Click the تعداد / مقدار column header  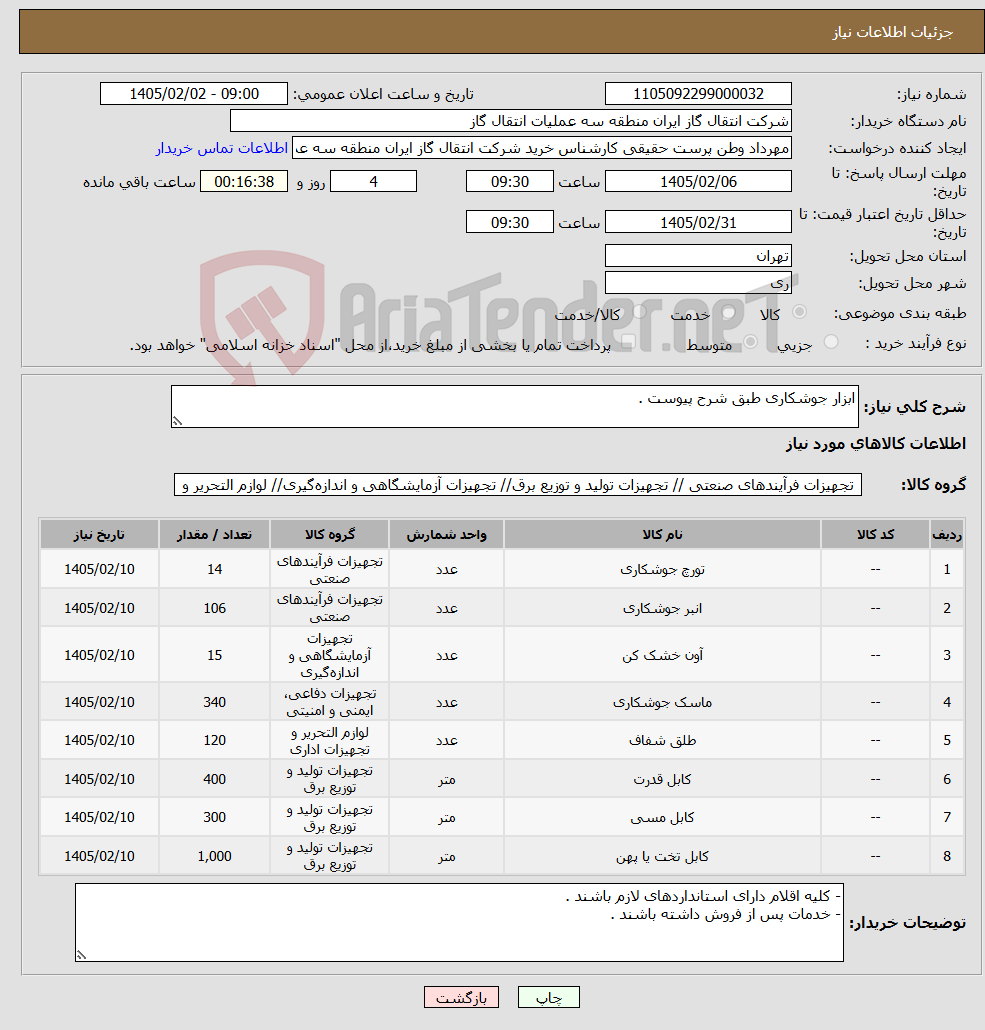pyautogui.click(x=214, y=535)
